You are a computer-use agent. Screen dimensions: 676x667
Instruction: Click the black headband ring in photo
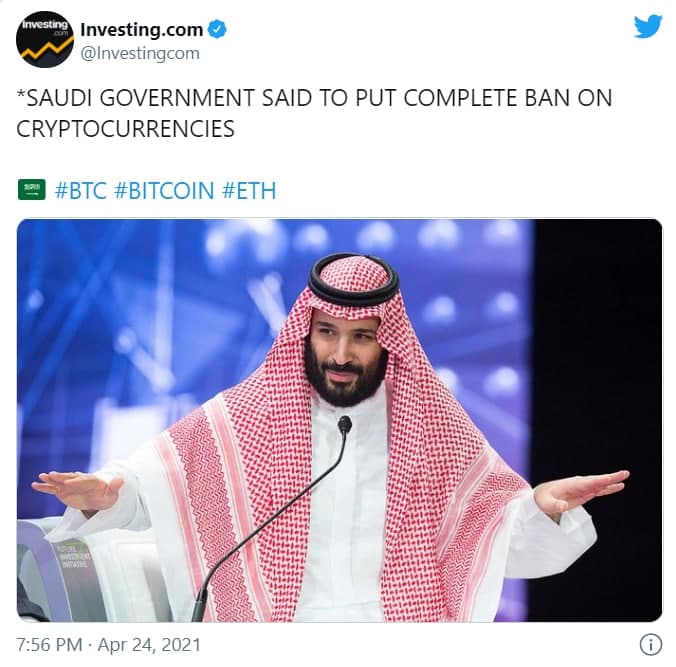click(353, 279)
